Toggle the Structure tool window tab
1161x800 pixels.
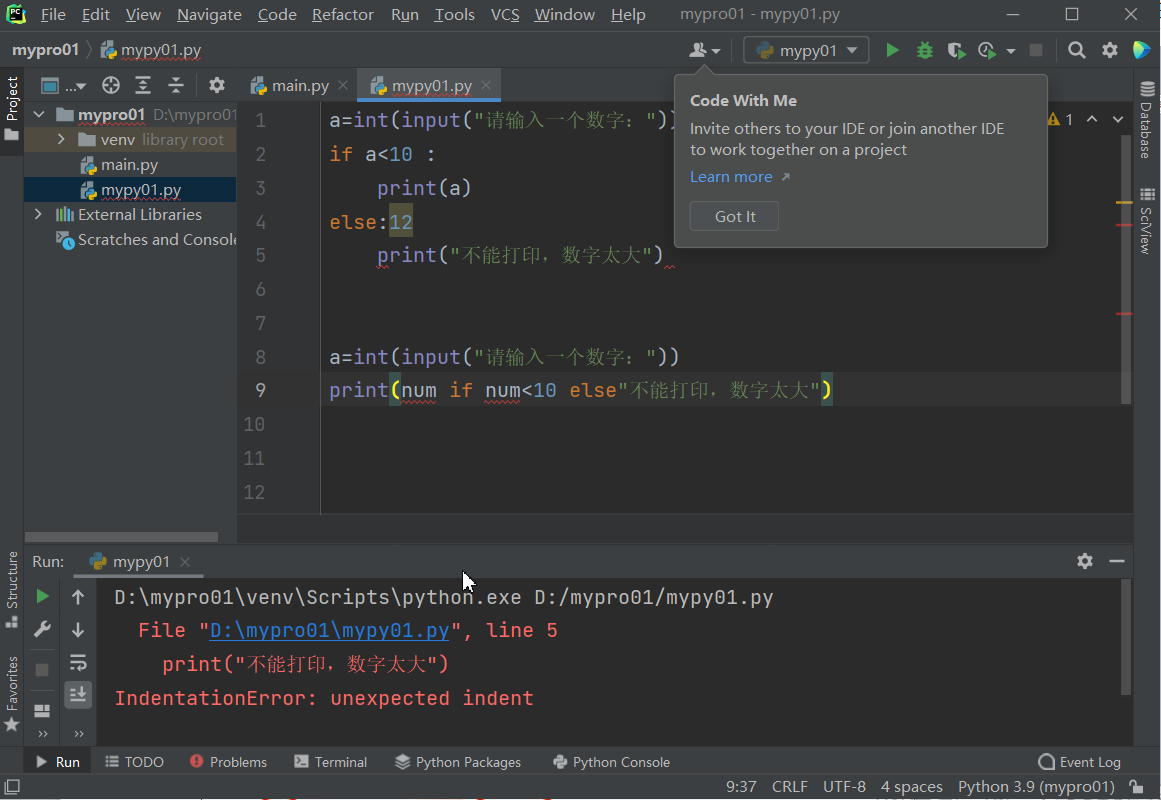point(12,590)
